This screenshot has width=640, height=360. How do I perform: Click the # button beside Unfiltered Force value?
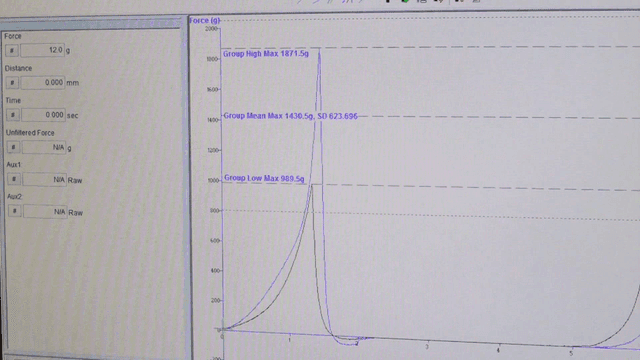[13, 147]
